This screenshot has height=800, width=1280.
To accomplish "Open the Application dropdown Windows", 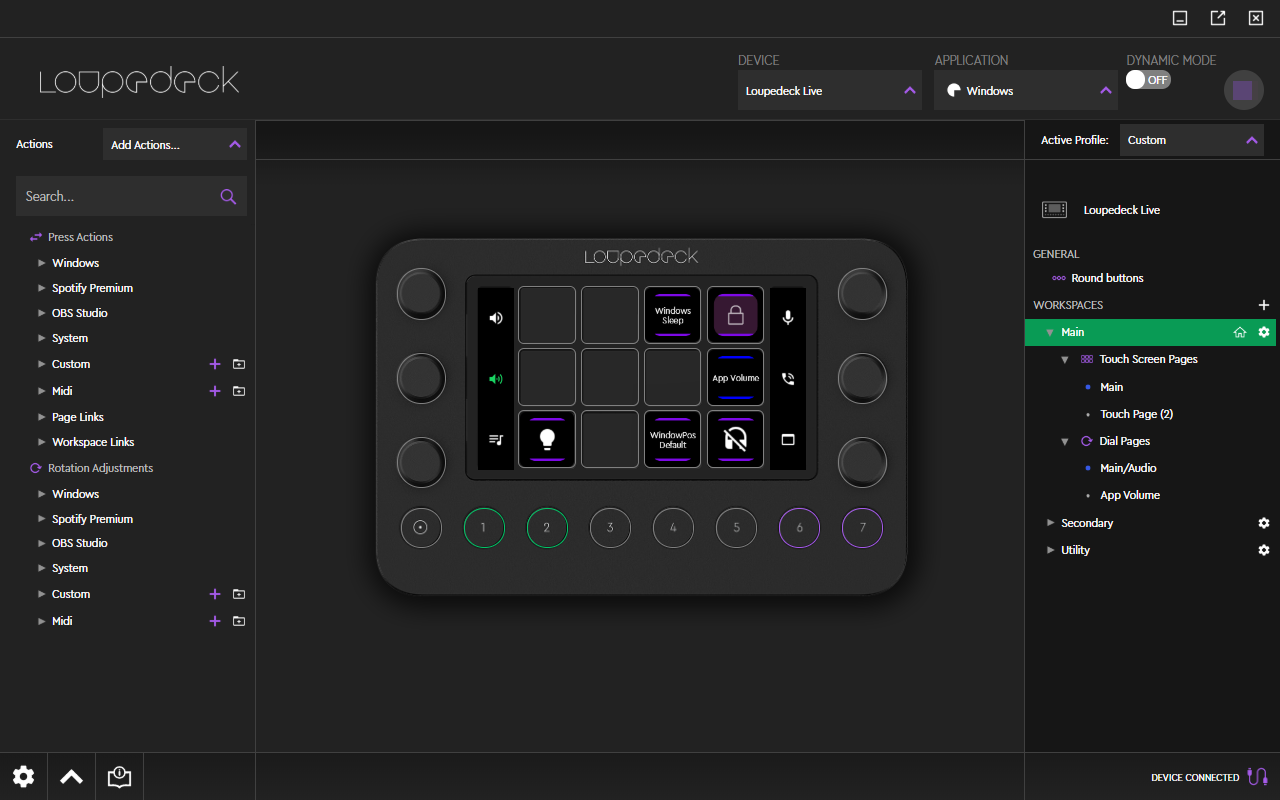I will tap(1026, 90).
